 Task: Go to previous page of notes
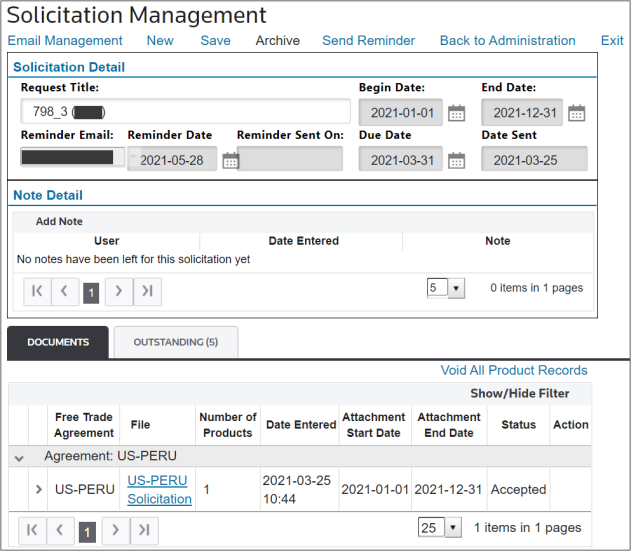(64, 291)
